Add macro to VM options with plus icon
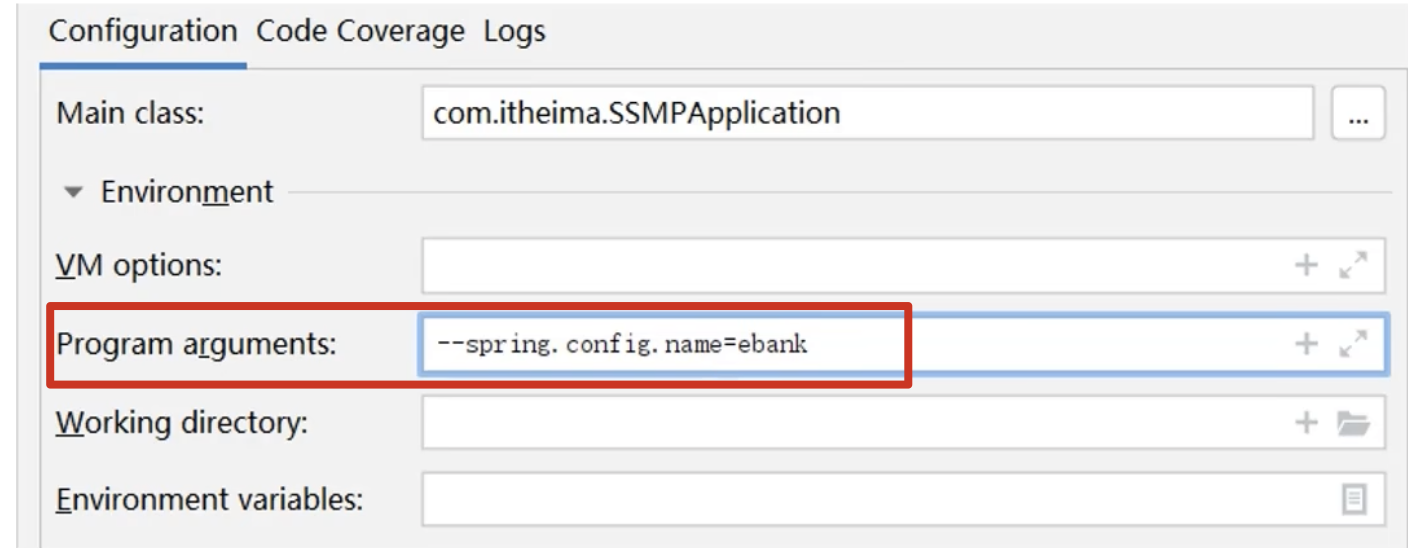Image resolution: width=1408 pixels, height=548 pixels. coord(1307,265)
